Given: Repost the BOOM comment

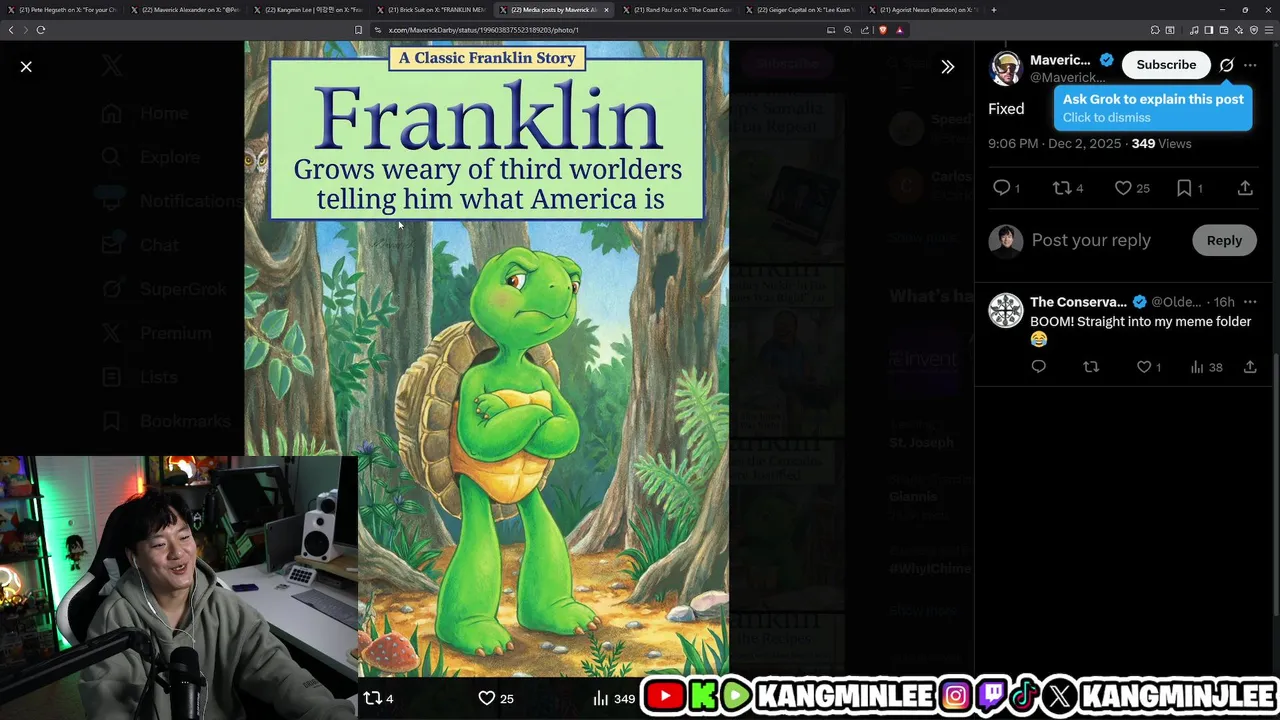Looking at the screenshot, I should point(1091,367).
